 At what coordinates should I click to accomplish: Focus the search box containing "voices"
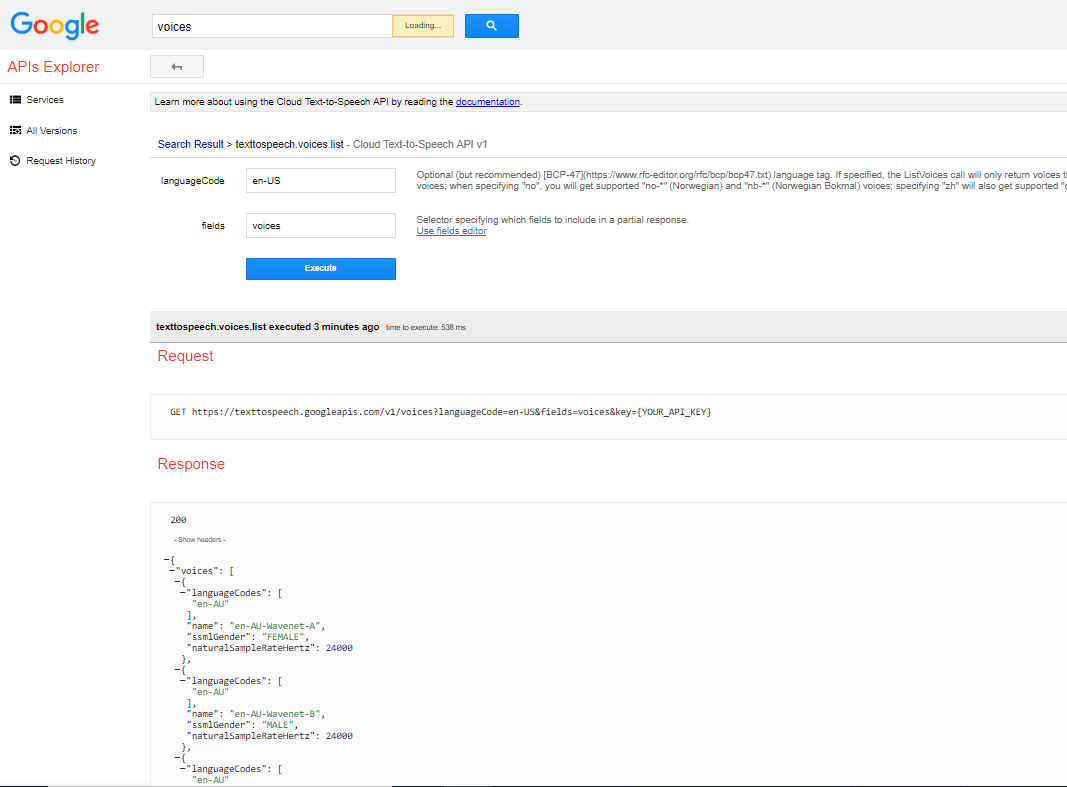tap(272, 26)
